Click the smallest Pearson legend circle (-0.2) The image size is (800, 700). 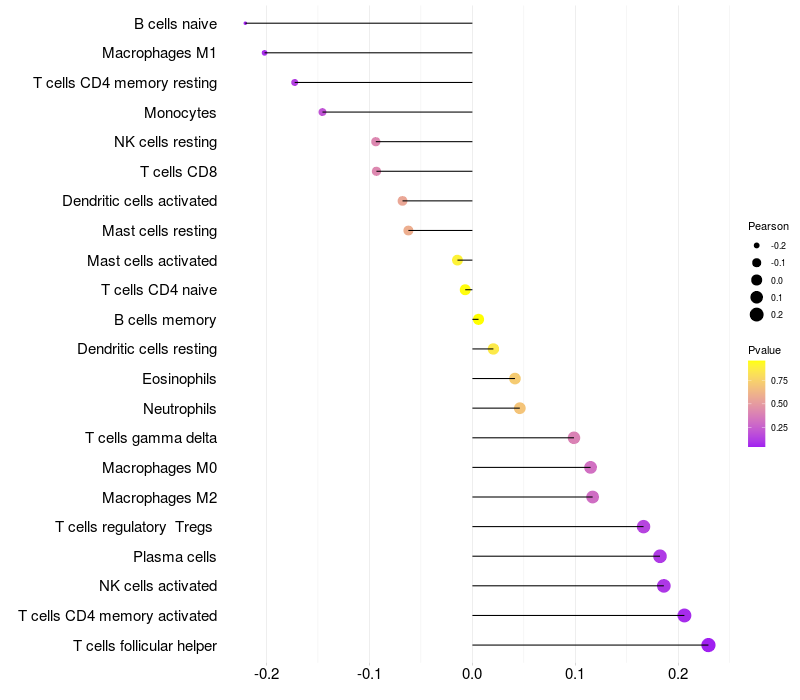coord(757,245)
